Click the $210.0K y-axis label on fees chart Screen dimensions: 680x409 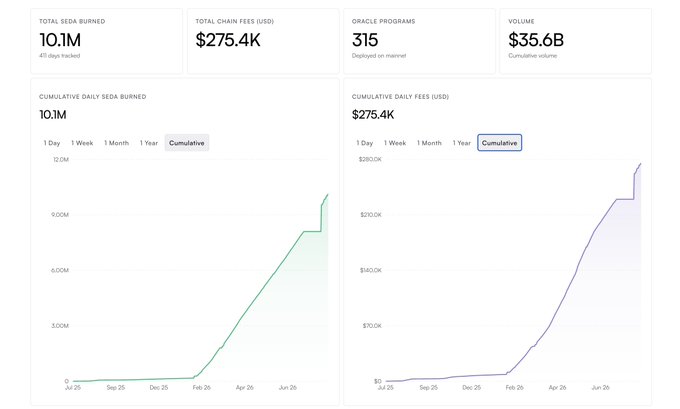click(371, 215)
